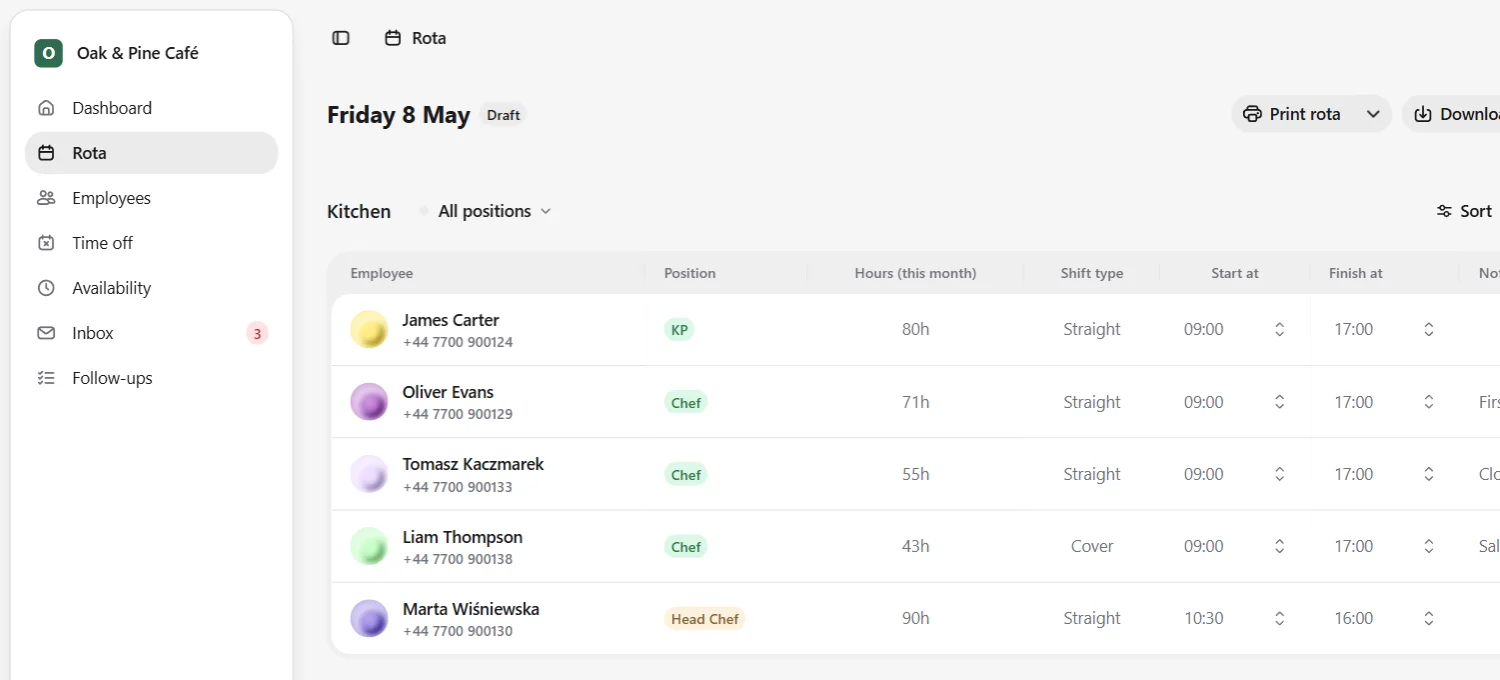Adjust Liam Thompson's finish time stepper
The image size is (1500, 680).
point(1429,546)
